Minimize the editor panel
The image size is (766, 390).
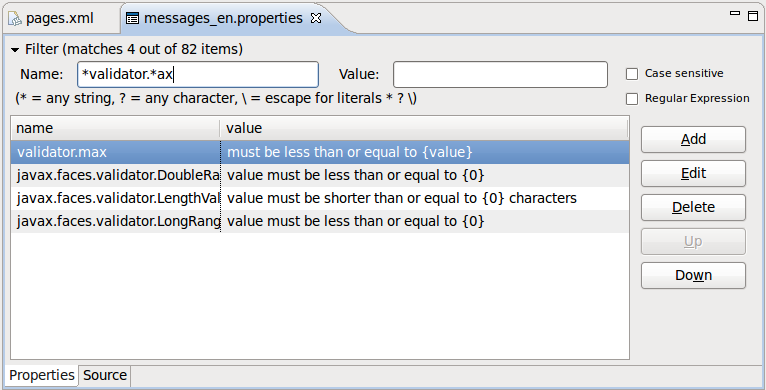click(735, 14)
